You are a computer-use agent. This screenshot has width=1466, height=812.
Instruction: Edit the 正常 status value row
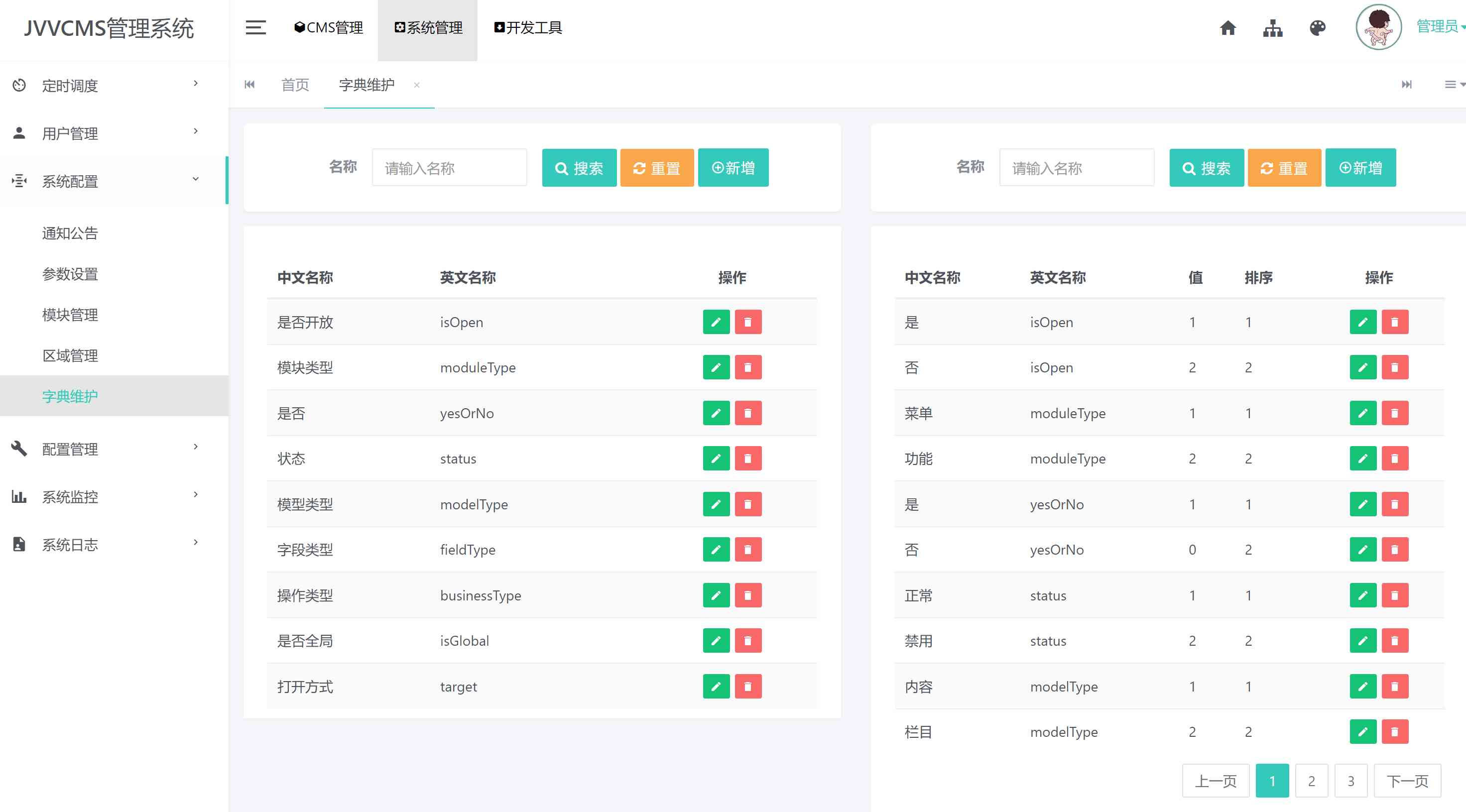point(1363,595)
